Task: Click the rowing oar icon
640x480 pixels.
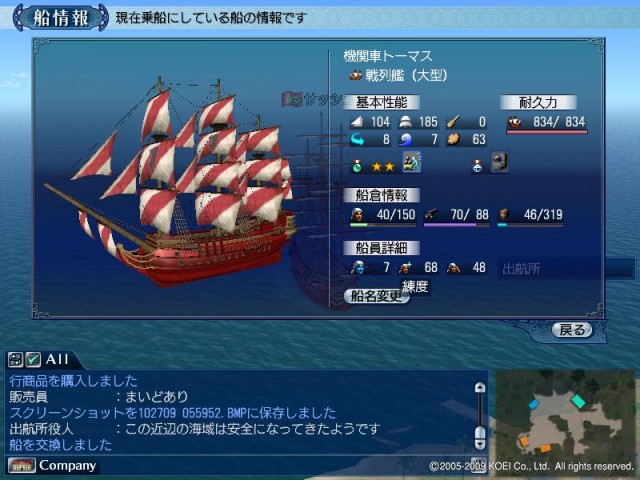Action: pos(453,122)
